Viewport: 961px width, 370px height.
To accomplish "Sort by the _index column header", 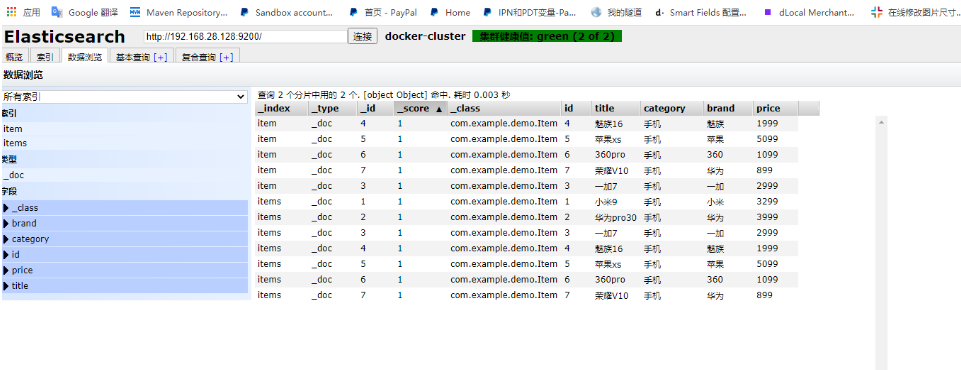I will (x=281, y=108).
